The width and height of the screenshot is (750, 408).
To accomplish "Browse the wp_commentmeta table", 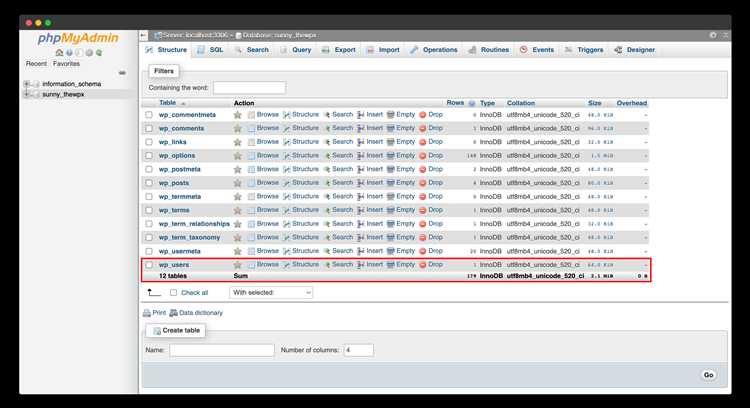I will 263,115.
